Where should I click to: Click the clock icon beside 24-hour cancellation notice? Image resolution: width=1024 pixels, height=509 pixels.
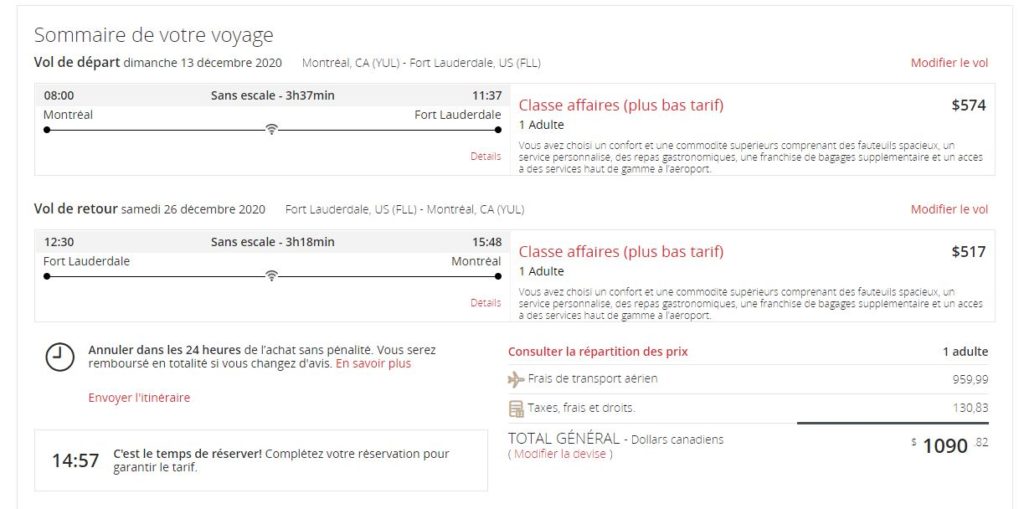click(x=60, y=357)
